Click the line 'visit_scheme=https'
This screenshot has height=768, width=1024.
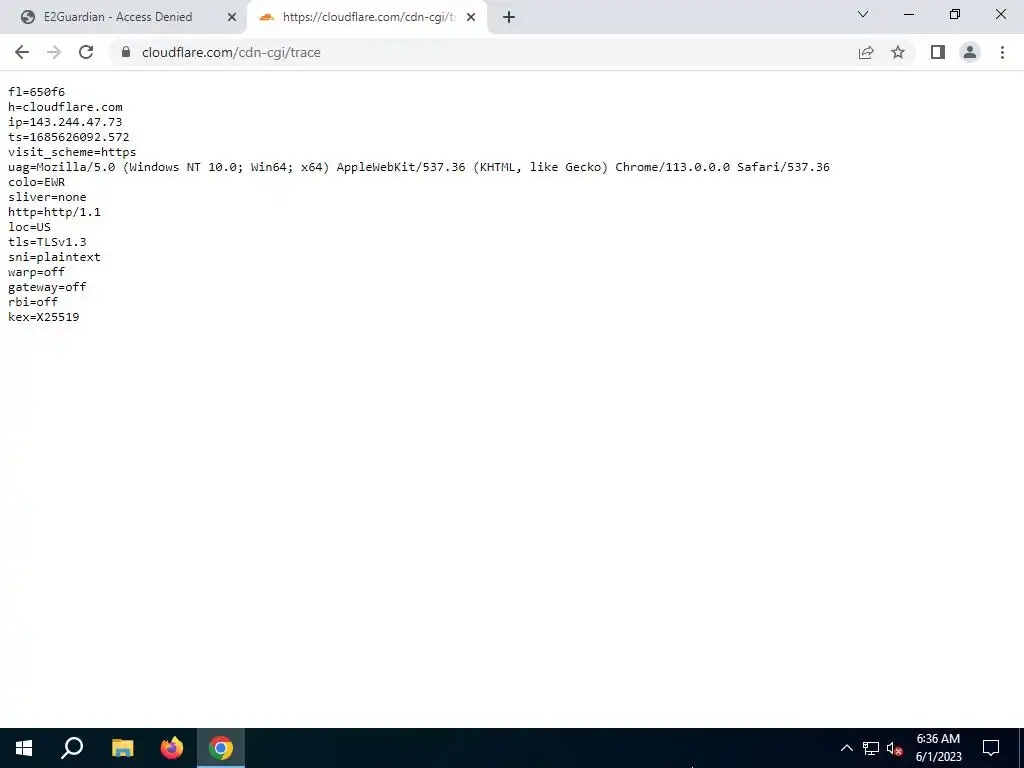coord(72,152)
